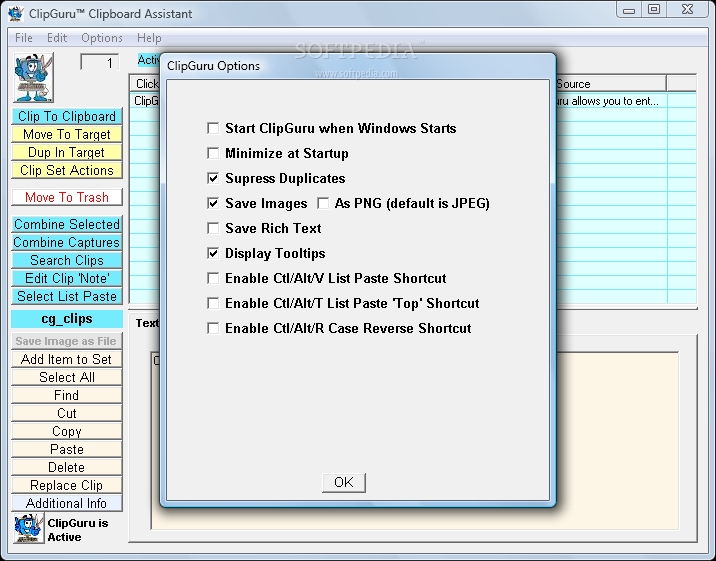Disable Display Tooltips option

tap(213, 253)
